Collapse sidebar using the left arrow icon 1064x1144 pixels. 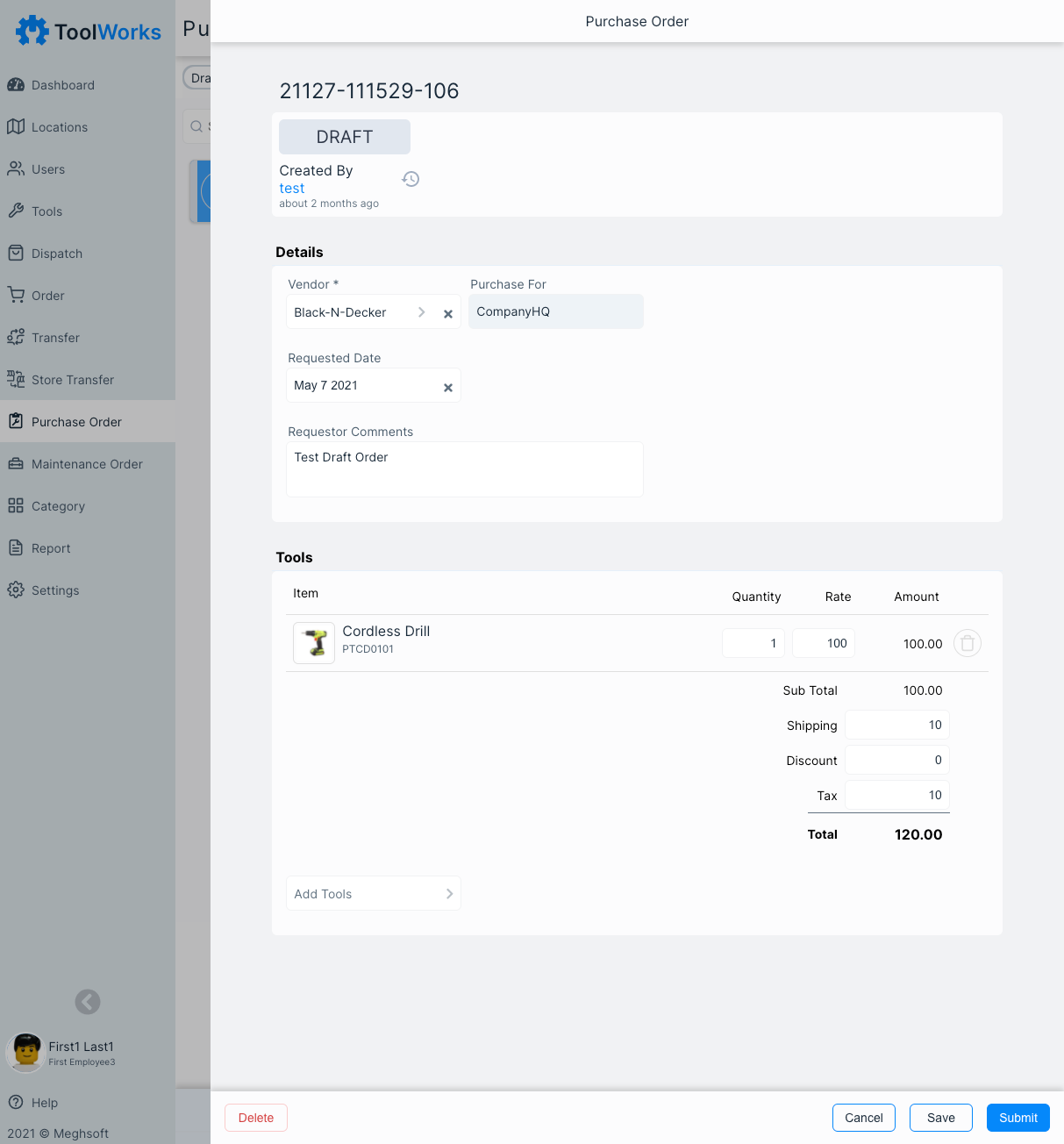coord(88,1001)
